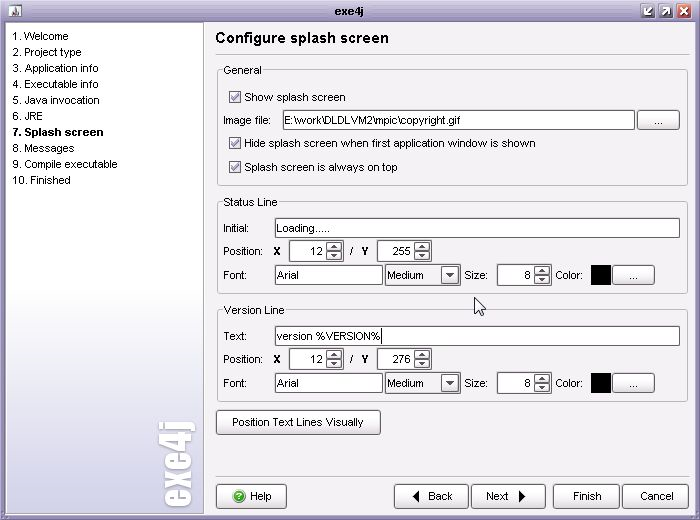Toggle the Show splash screen checkbox
Screen dimensions: 700x520
pos(235,97)
